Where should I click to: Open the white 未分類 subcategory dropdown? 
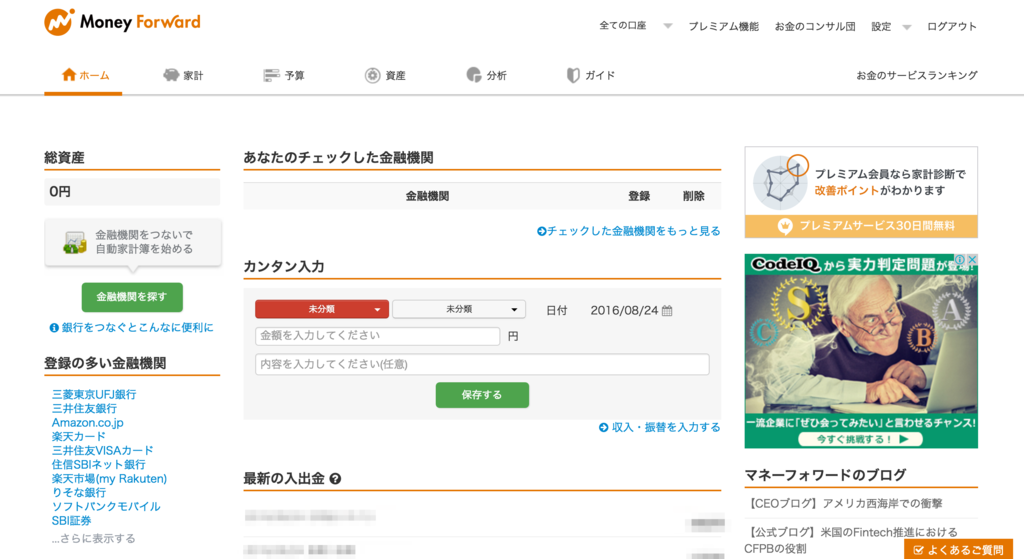[x=459, y=309]
